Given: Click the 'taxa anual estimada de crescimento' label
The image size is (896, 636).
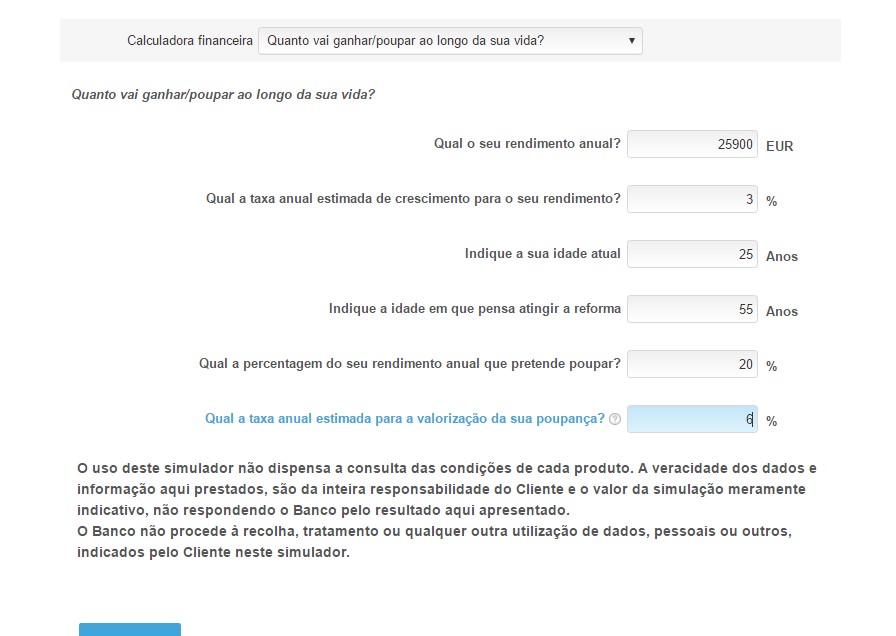Looking at the screenshot, I should (x=413, y=199).
